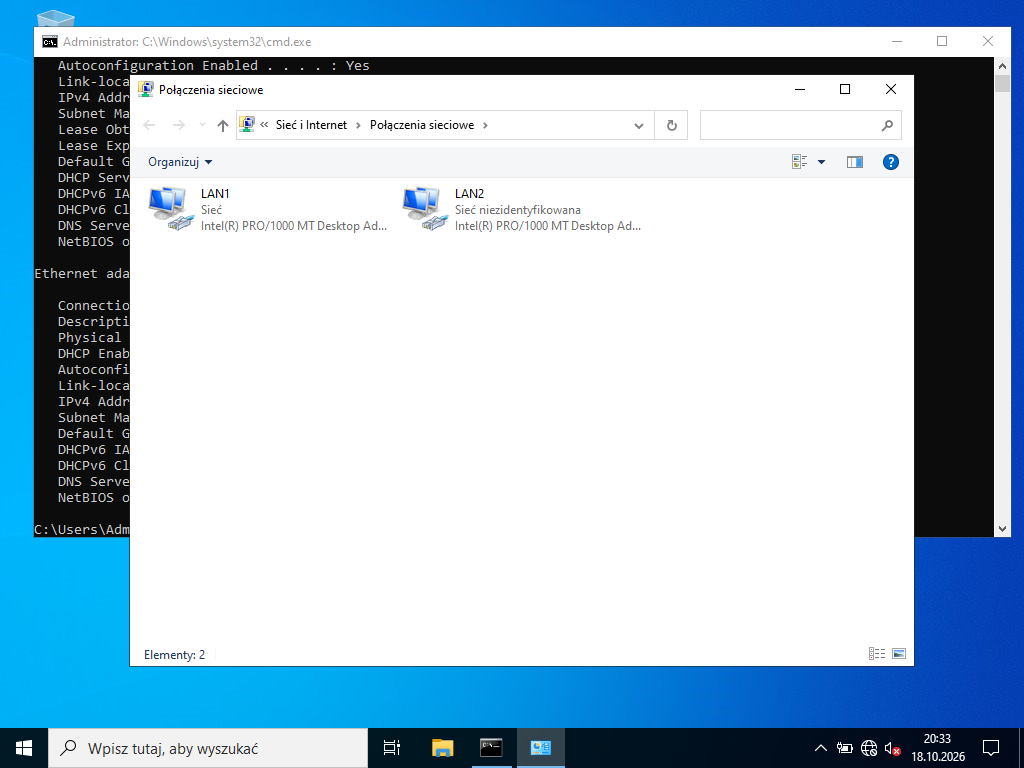Click the network connections taskbar button

(x=541, y=748)
